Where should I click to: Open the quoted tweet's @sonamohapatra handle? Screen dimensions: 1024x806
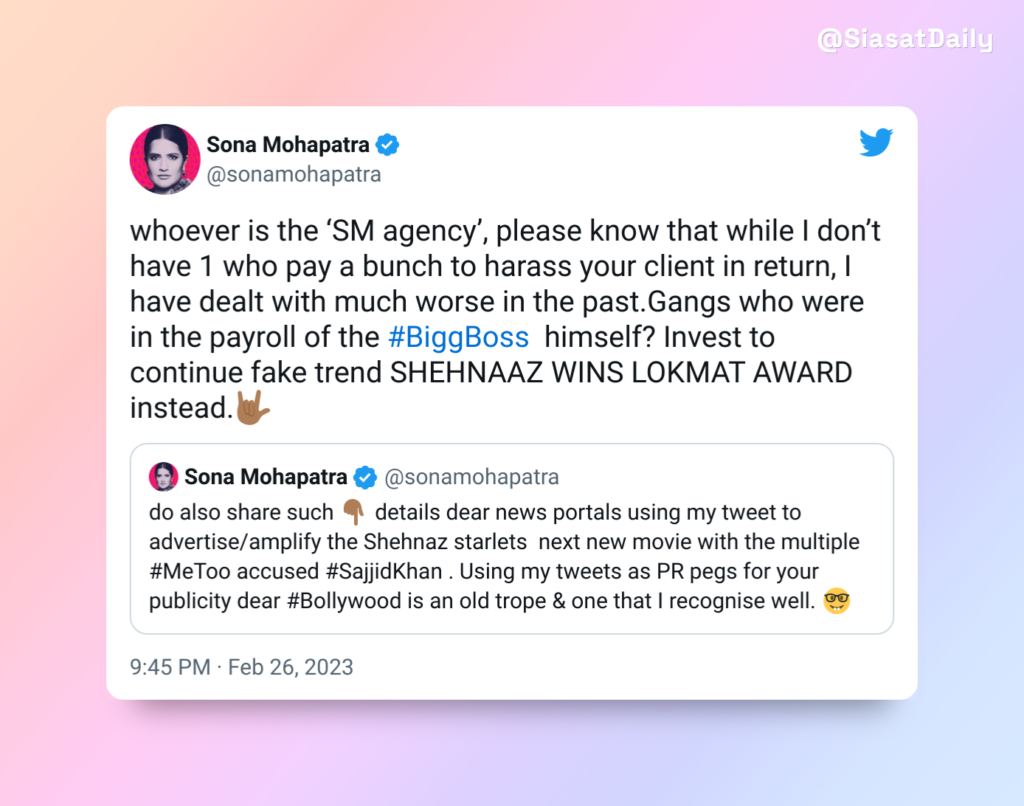(472, 477)
